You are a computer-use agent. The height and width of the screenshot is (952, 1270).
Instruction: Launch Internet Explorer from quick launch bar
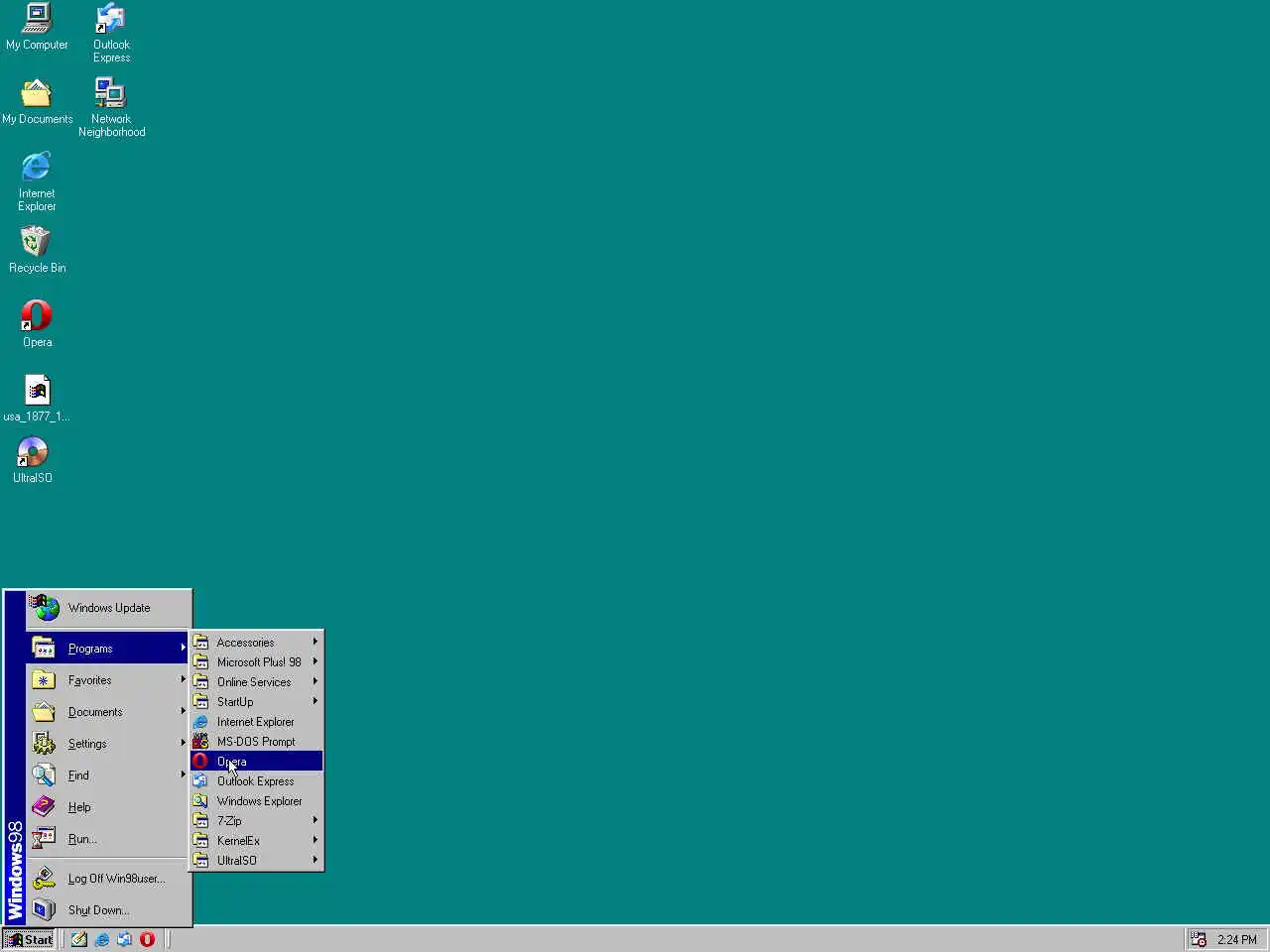pos(102,939)
